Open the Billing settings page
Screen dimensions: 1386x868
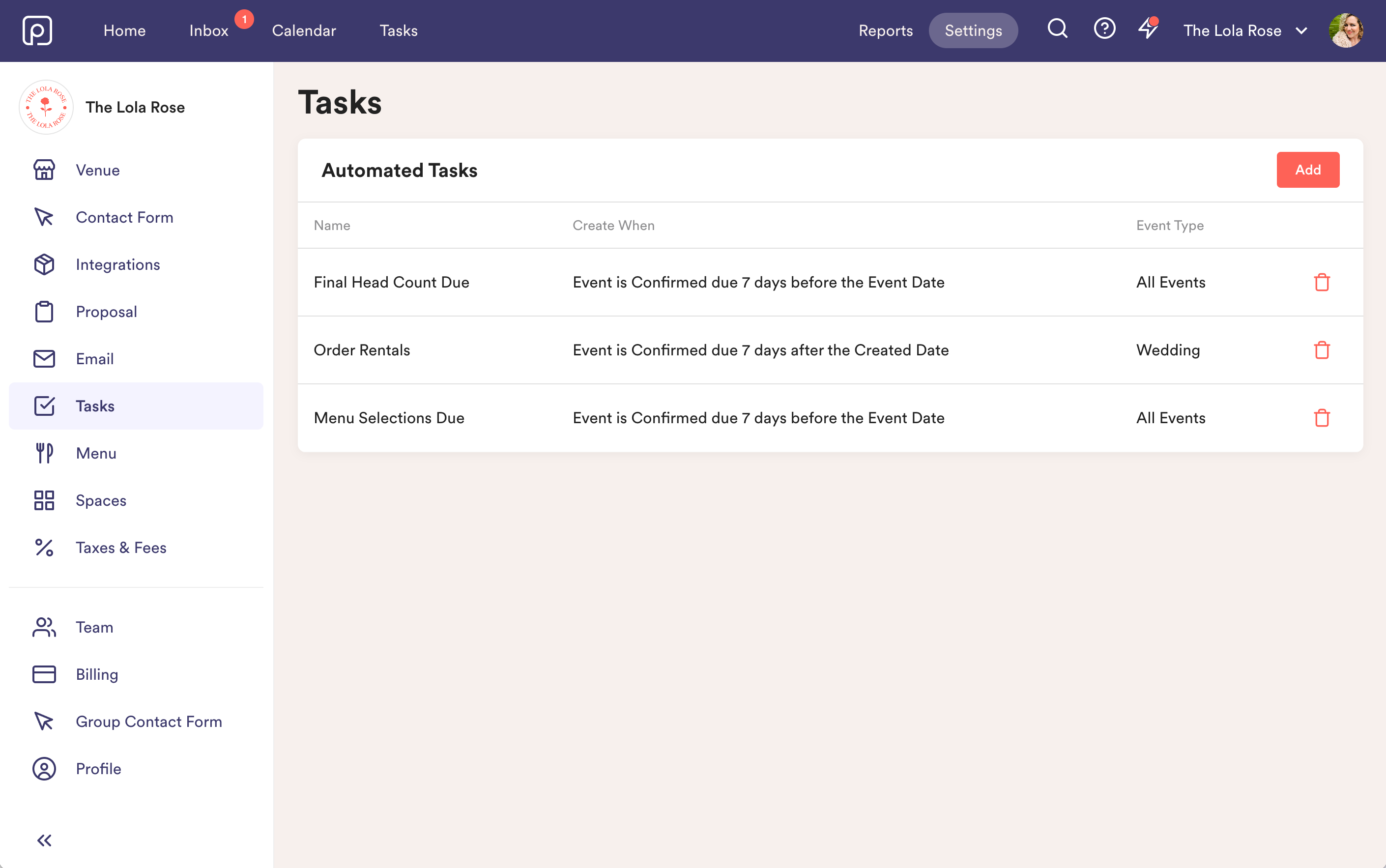click(96, 674)
